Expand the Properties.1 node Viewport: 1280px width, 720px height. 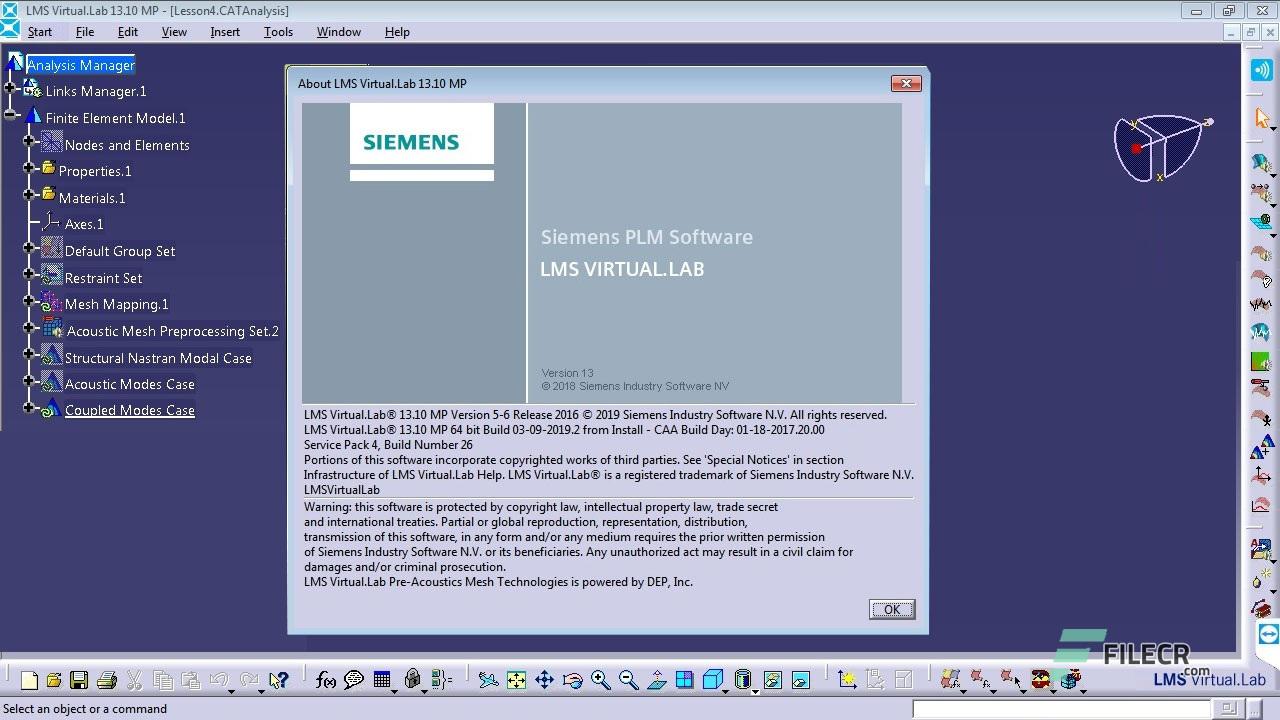[29, 169]
